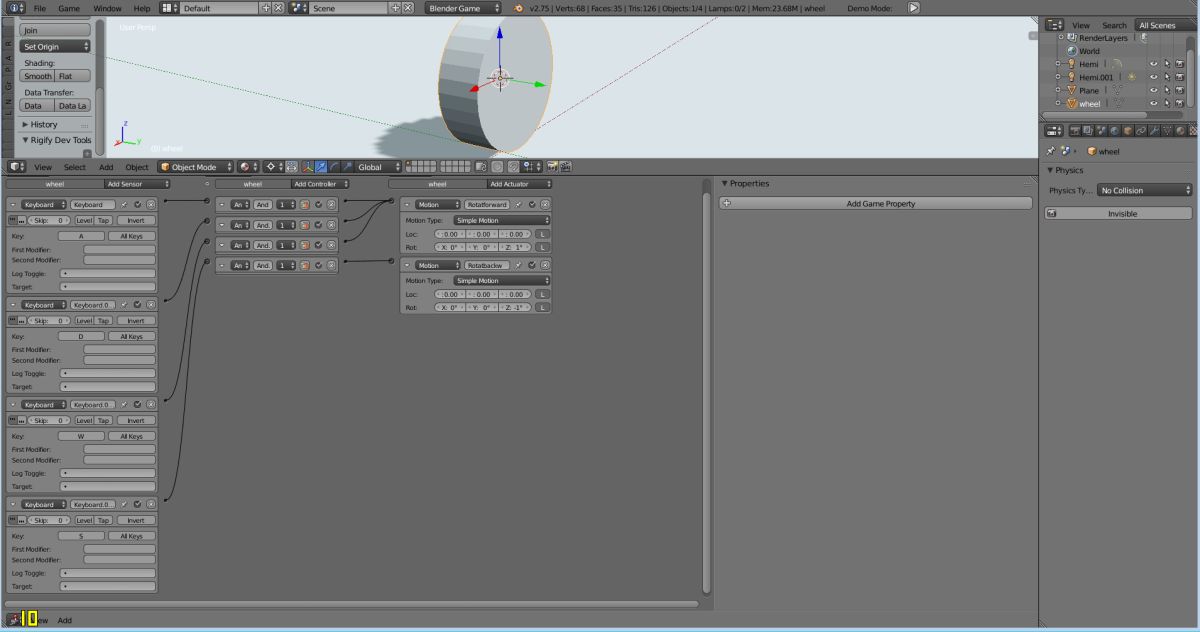Add new screen layout with plus icon
This screenshot has height=632, width=1200.
265,7
